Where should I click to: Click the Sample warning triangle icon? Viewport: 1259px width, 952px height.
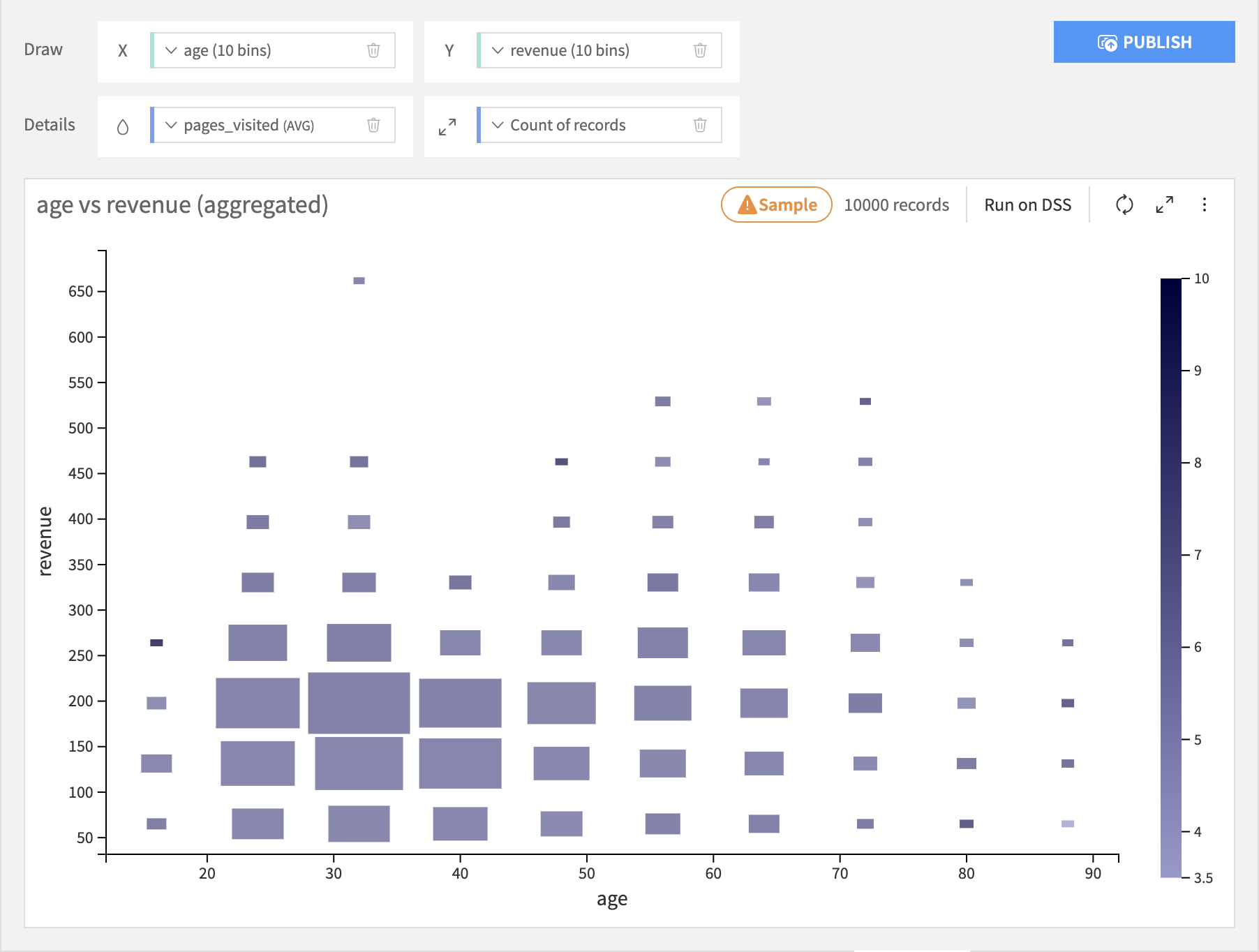[747, 204]
